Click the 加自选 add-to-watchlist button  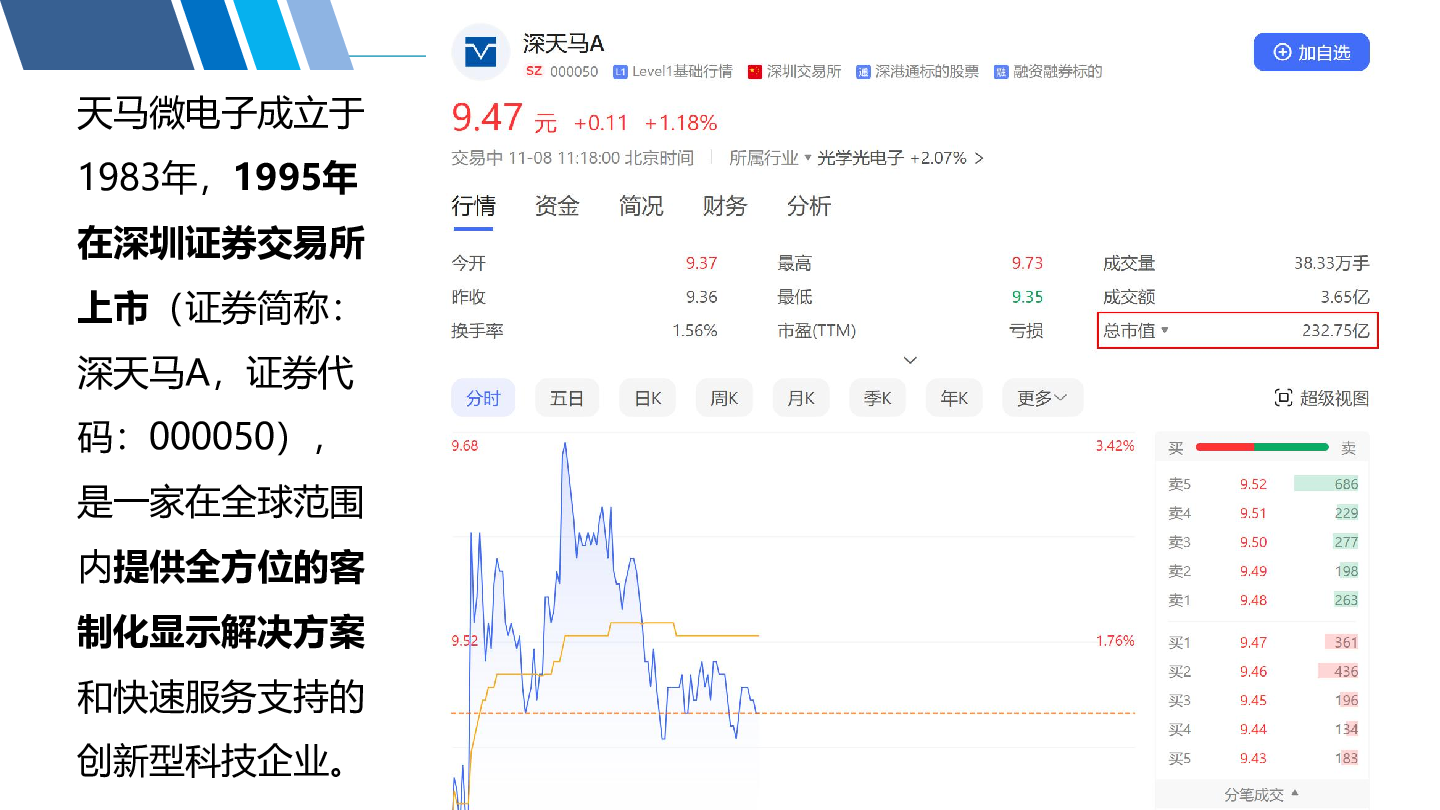[1311, 53]
